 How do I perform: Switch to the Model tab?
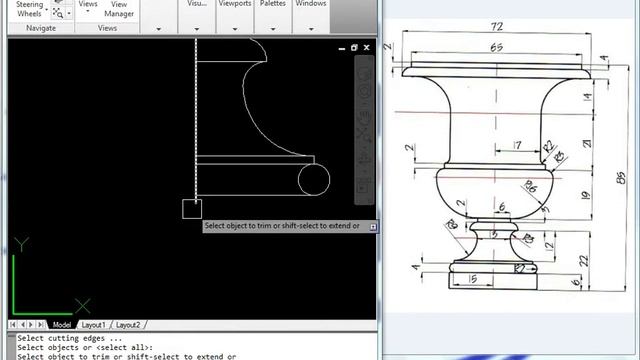(62, 325)
